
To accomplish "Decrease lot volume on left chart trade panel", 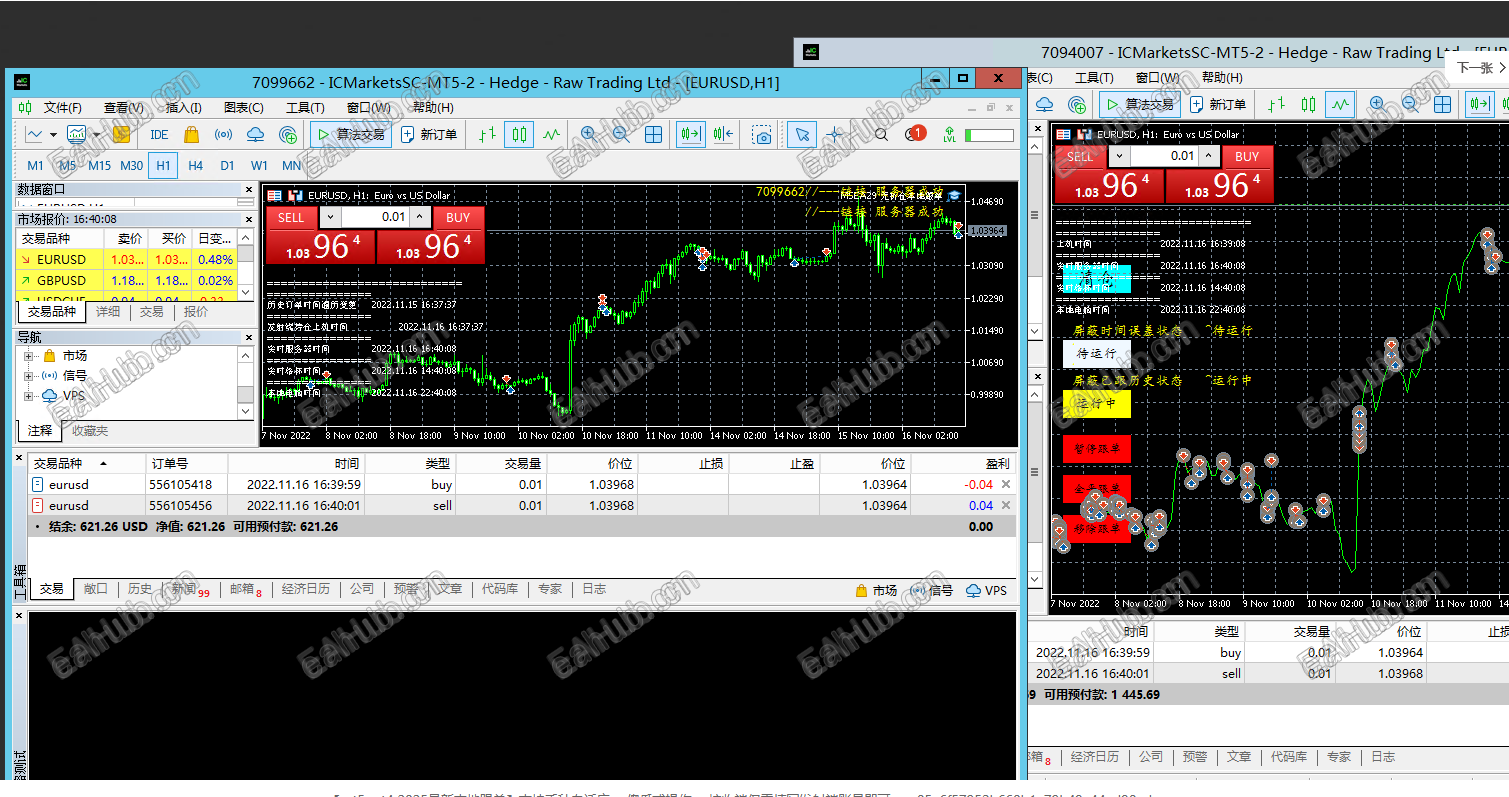I will pos(330,217).
